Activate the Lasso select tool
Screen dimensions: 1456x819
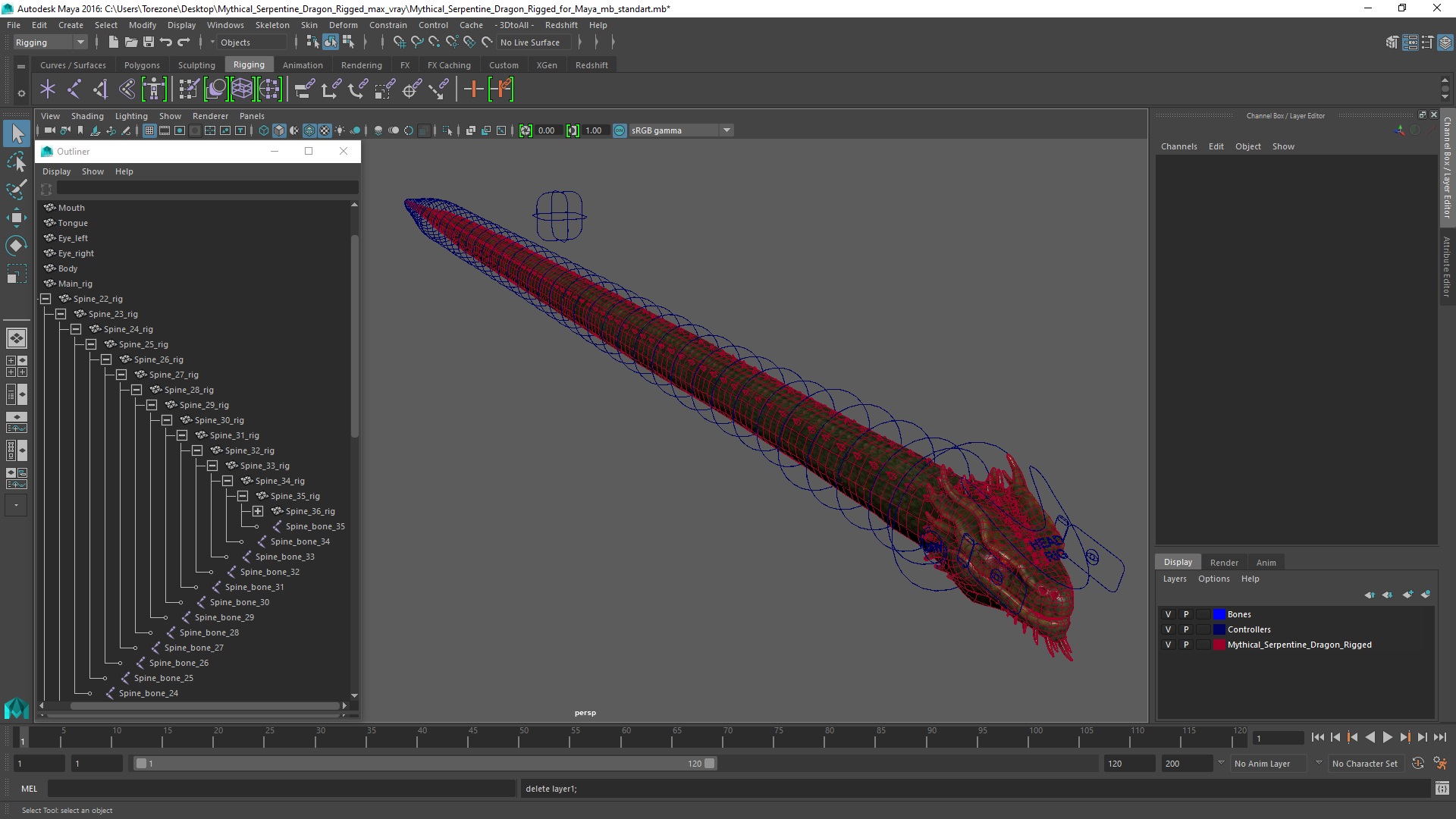coord(16,162)
